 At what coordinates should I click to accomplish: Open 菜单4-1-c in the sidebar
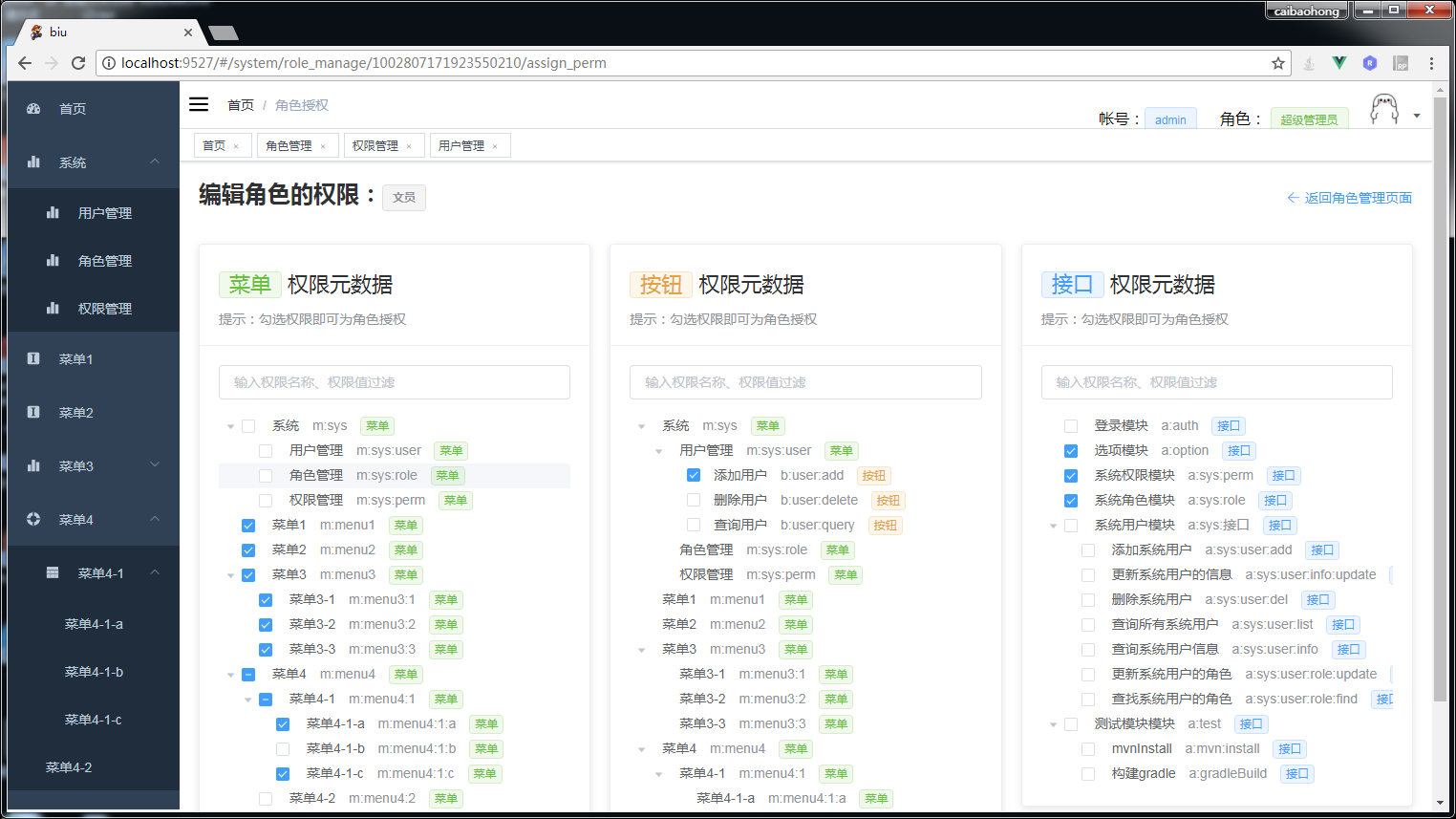click(94, 720)
